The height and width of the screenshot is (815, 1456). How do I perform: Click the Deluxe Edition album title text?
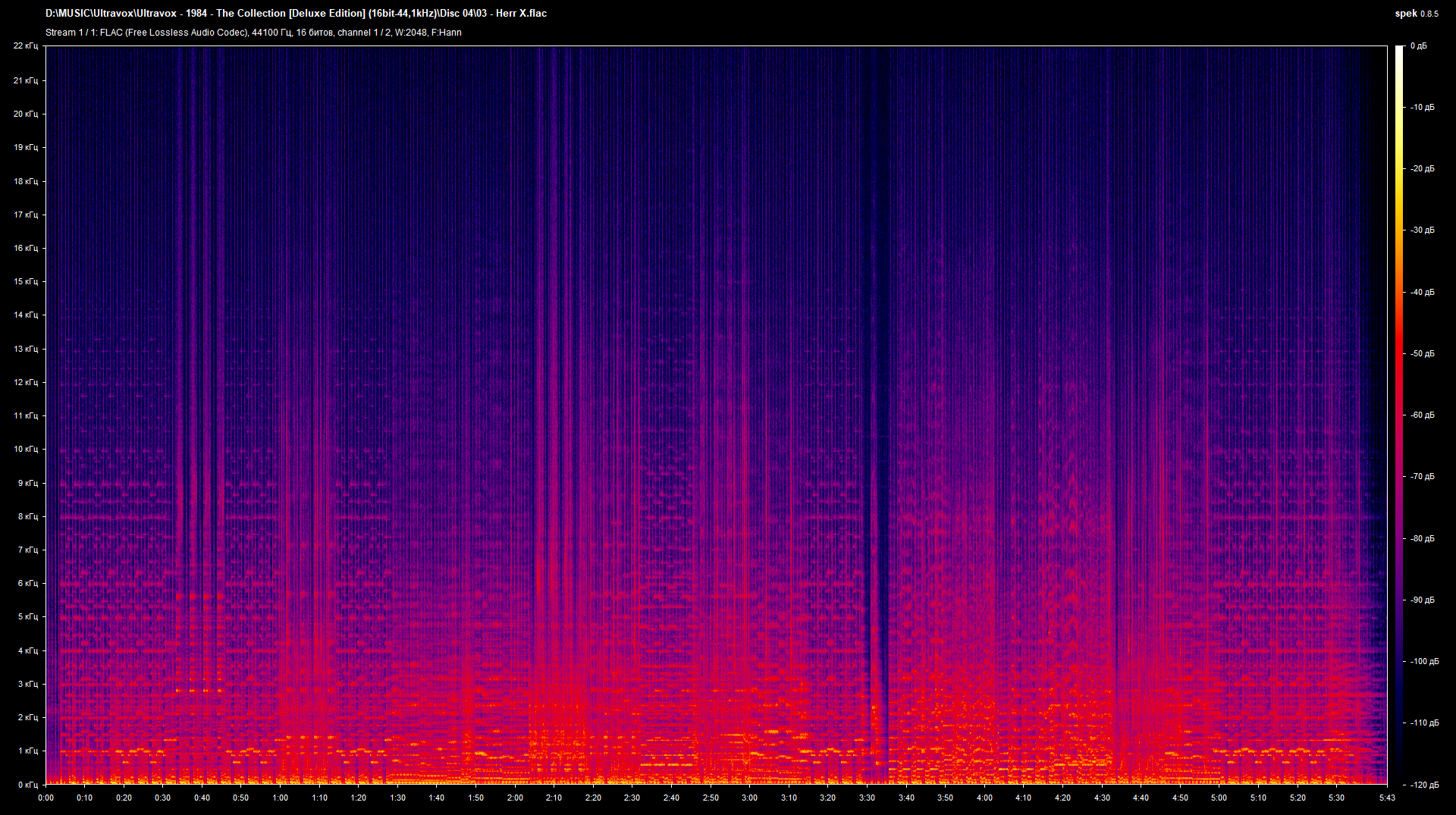(x=328, y=13)
